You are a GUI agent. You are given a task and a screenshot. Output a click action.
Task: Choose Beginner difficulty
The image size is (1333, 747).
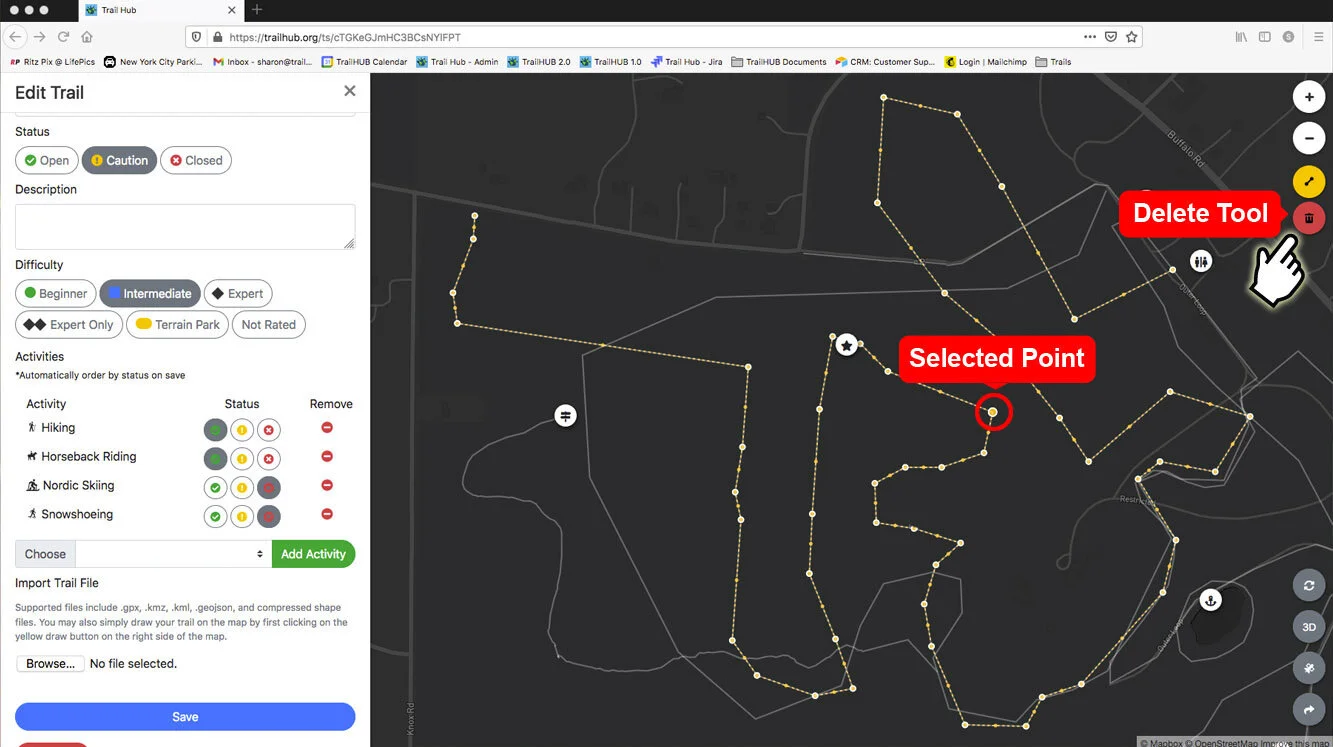click(x=56, y=294)
